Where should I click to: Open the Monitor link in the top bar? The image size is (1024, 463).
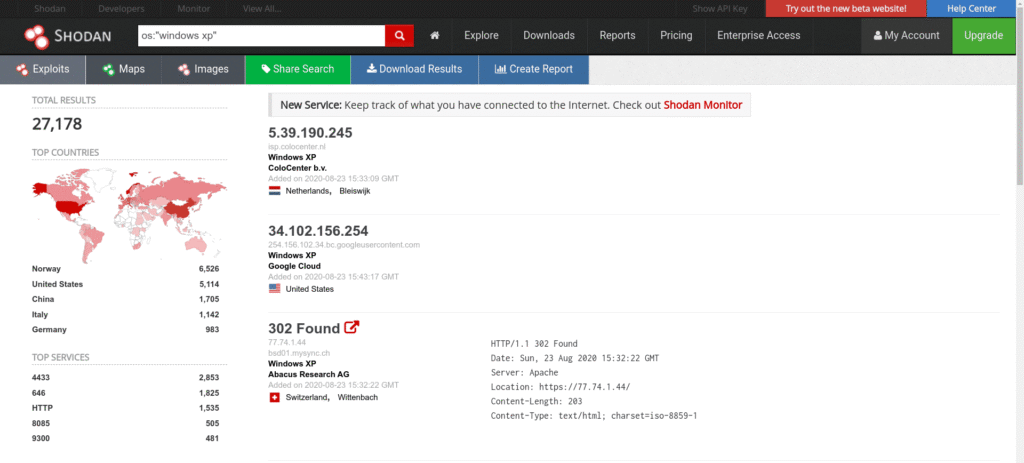pyautogui.click(x=193, y=9)
